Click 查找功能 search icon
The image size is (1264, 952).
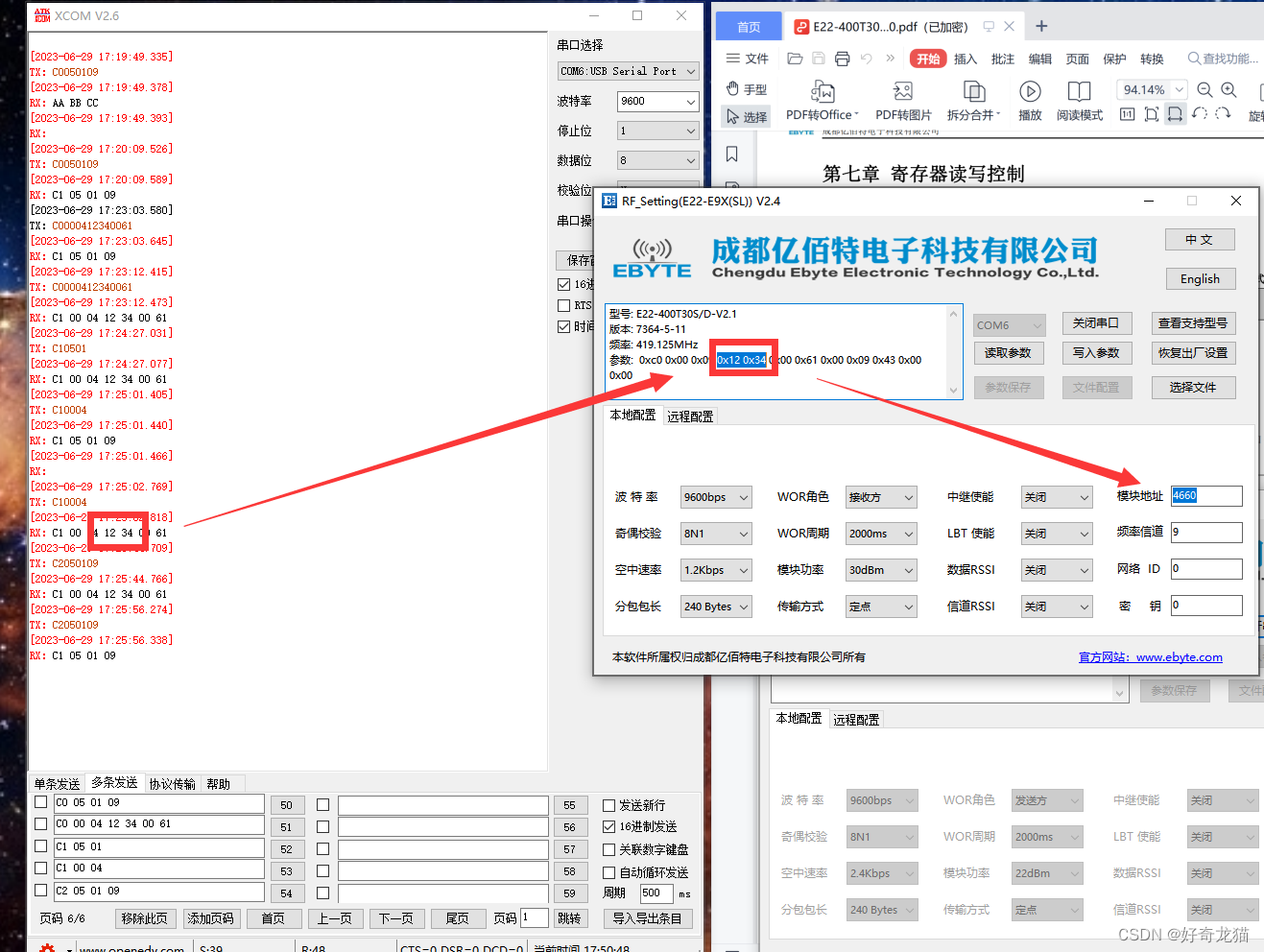(x=1223, y=59)
